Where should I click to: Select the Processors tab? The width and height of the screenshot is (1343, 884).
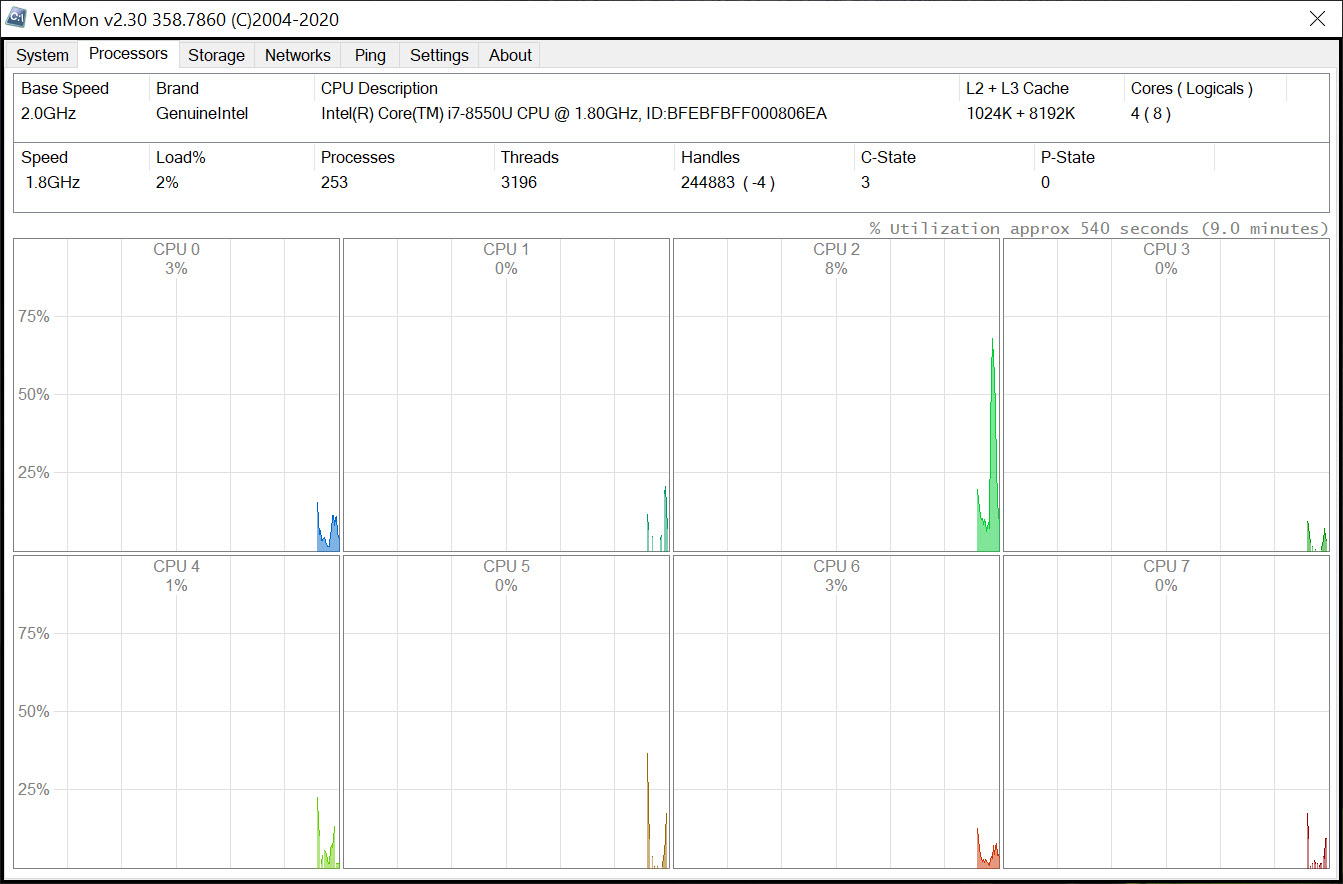click(128, 54)
